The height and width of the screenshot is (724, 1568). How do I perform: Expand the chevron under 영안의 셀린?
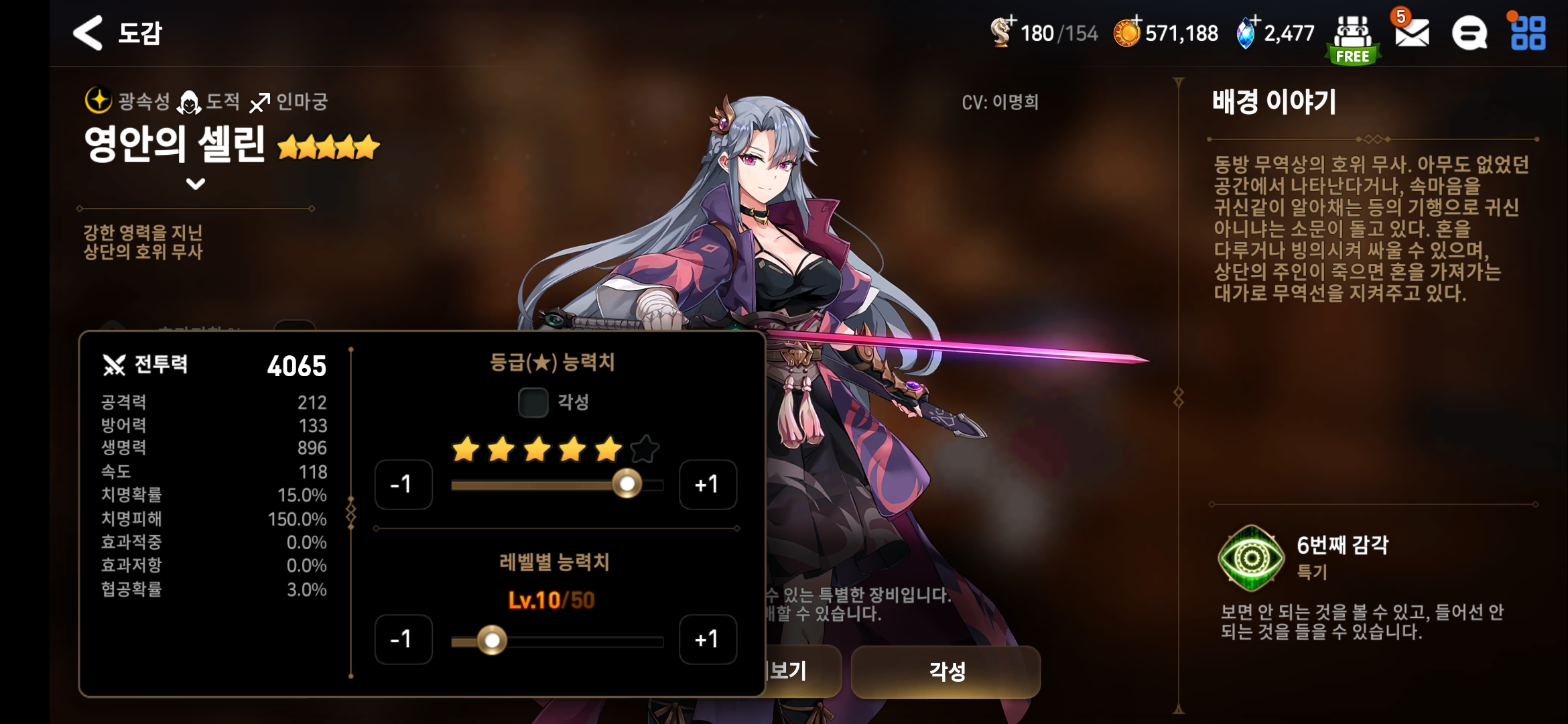195,184
